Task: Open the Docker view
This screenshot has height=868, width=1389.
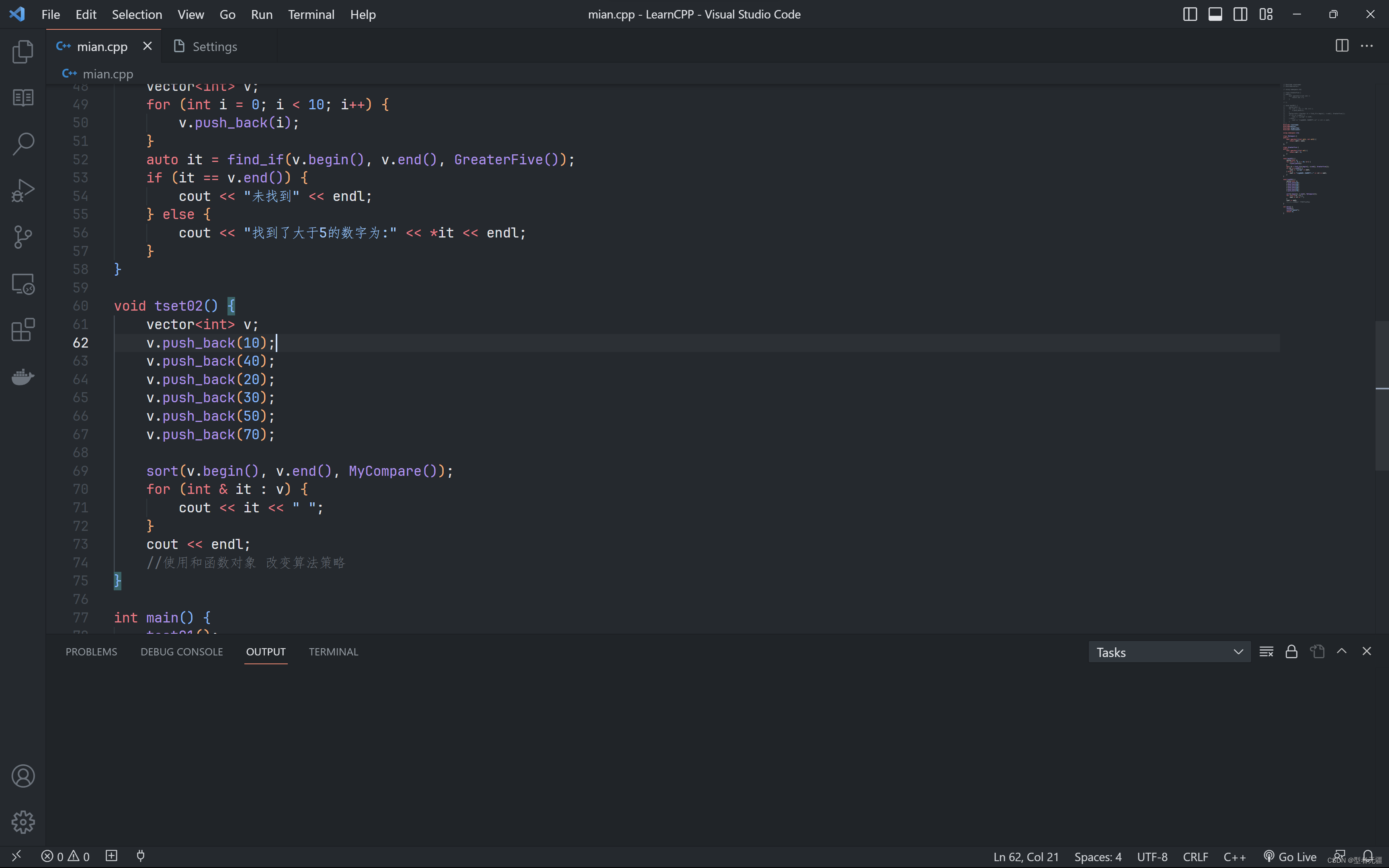Action: pyautogui.click(x=23, y=377)
